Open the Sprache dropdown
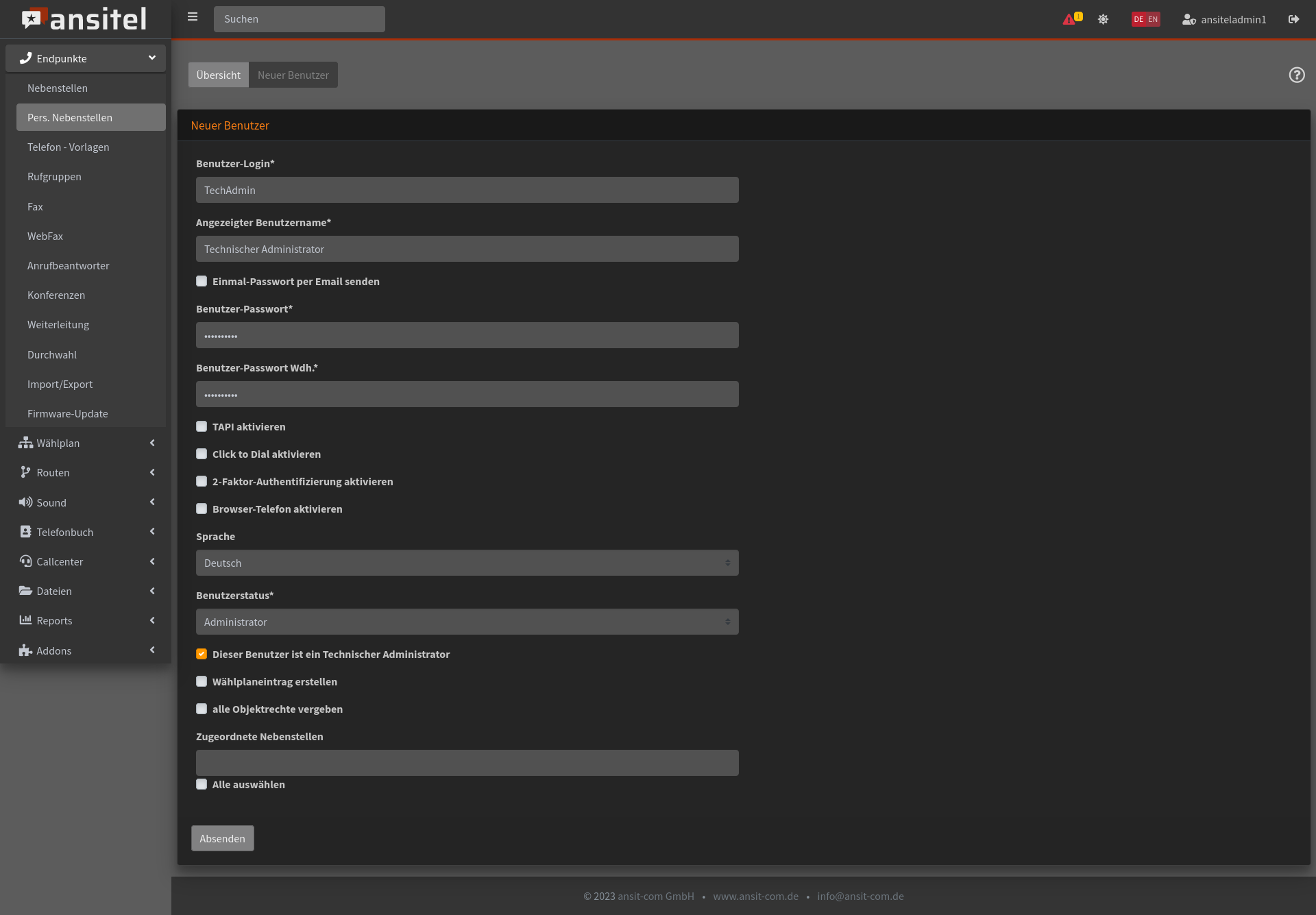Screen dimensions: 1316x915 (467, 563)
